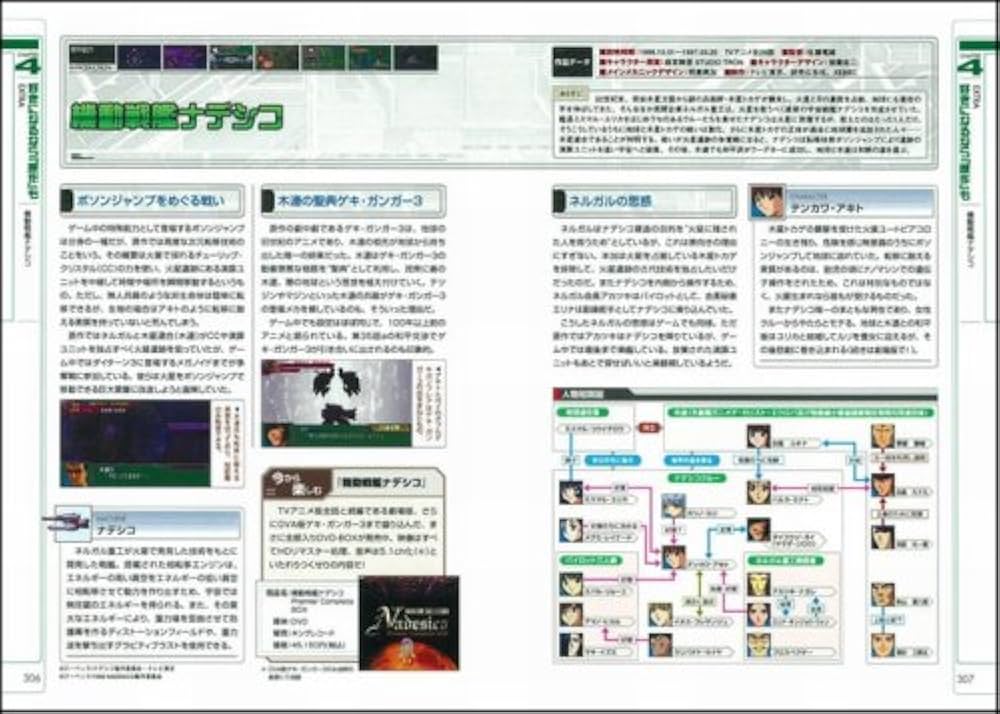Click the ネルガルの思惑 section heading
The image size is (1000, 714).
tap(610, 201)
